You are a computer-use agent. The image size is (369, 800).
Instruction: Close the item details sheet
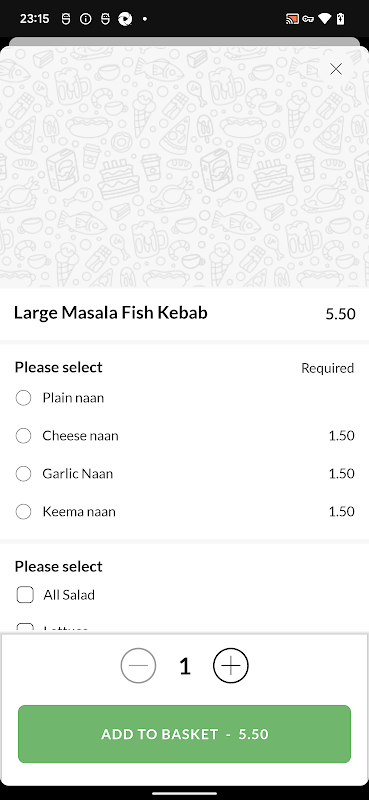pos(336,69)
